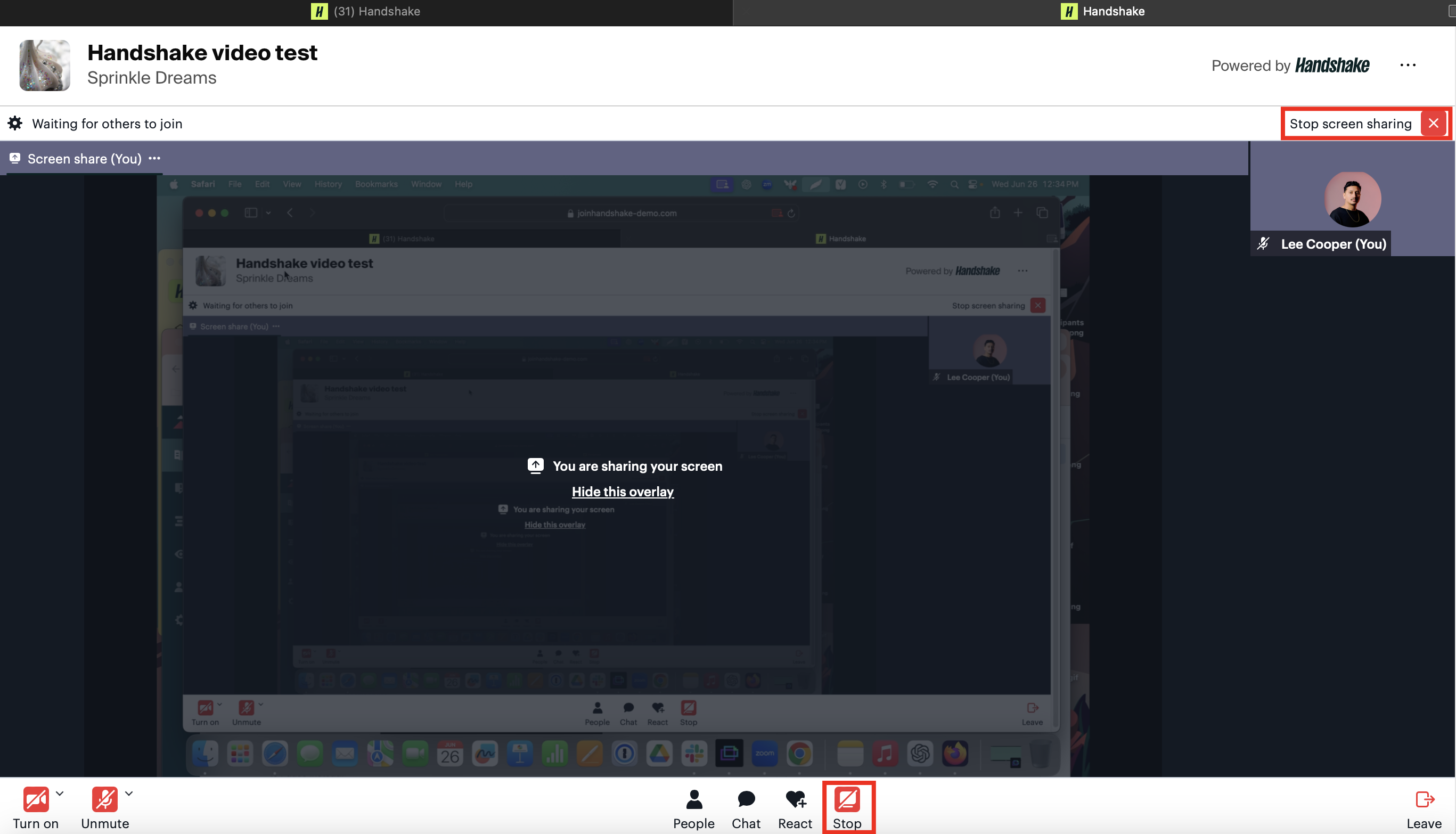
Task: Open the Screen share (You) three-dot options
Action: tap(154, 158)
